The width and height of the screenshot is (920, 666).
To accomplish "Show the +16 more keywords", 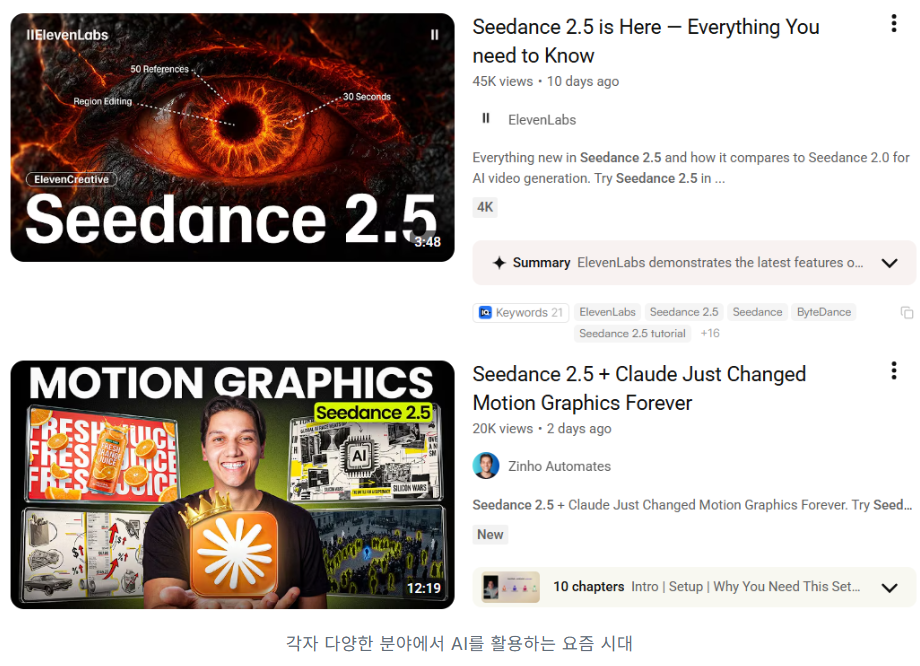I will [x=710, y=333].
